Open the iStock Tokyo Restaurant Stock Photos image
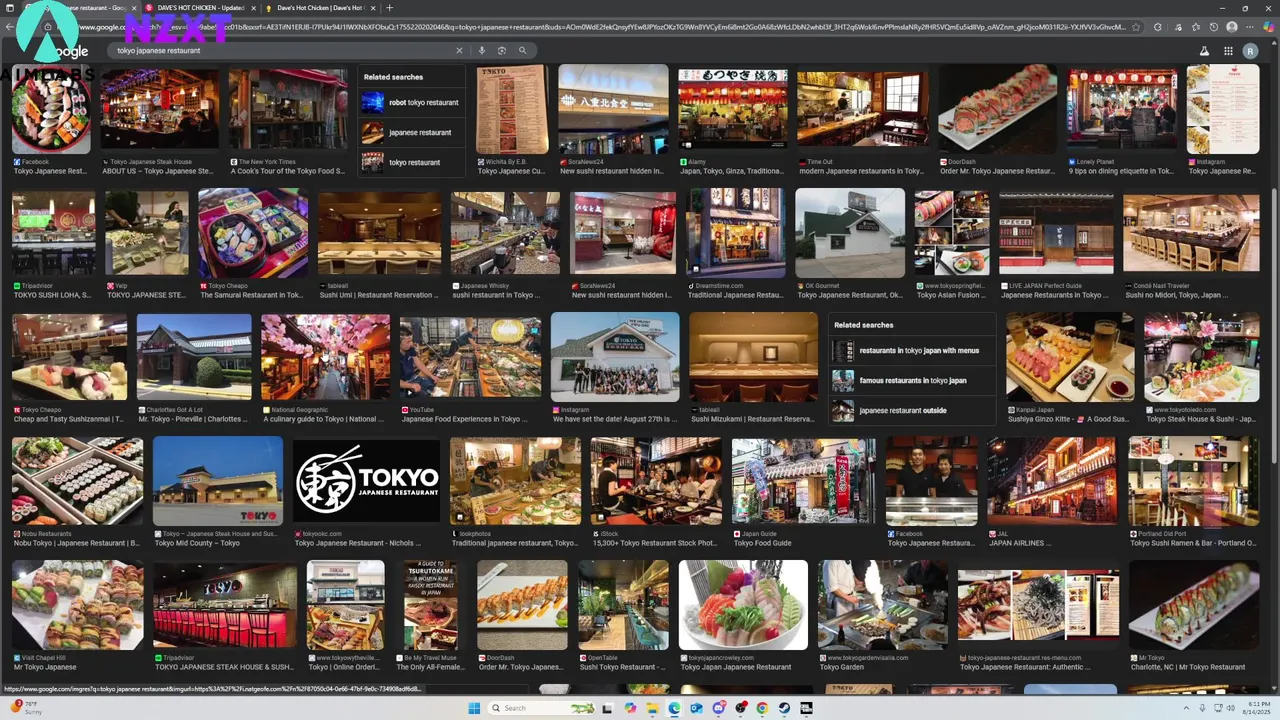Screen dimensions: 1280x720 pyautogui.click(x=656, y=480)
